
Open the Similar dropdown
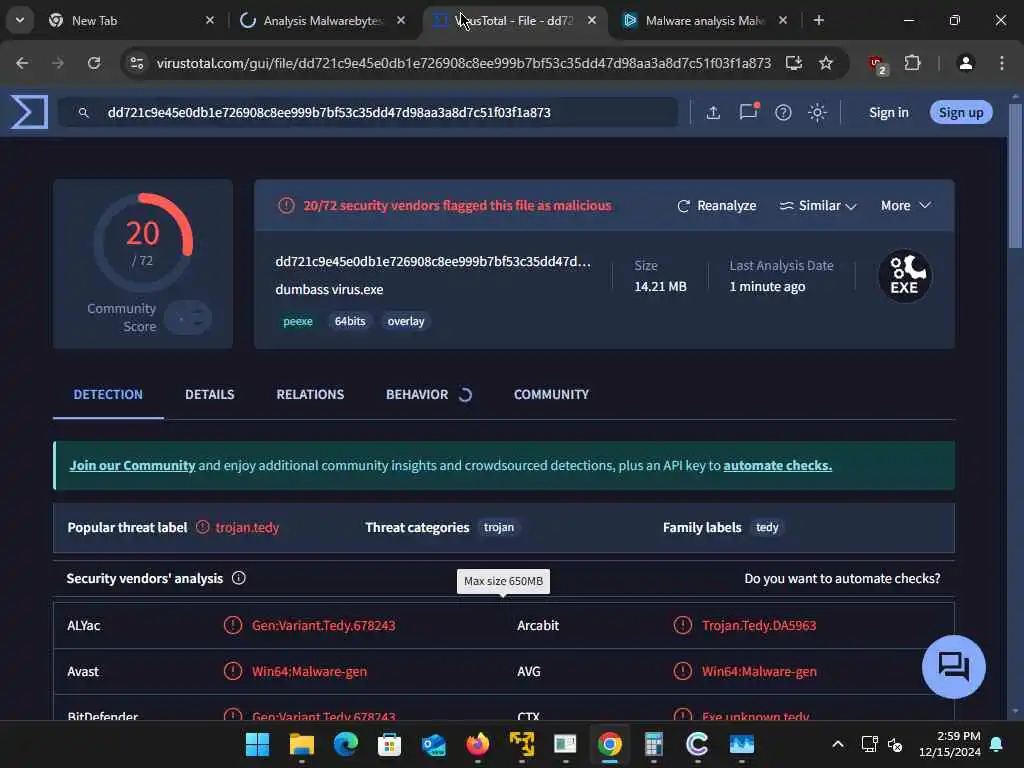(818, 206)
